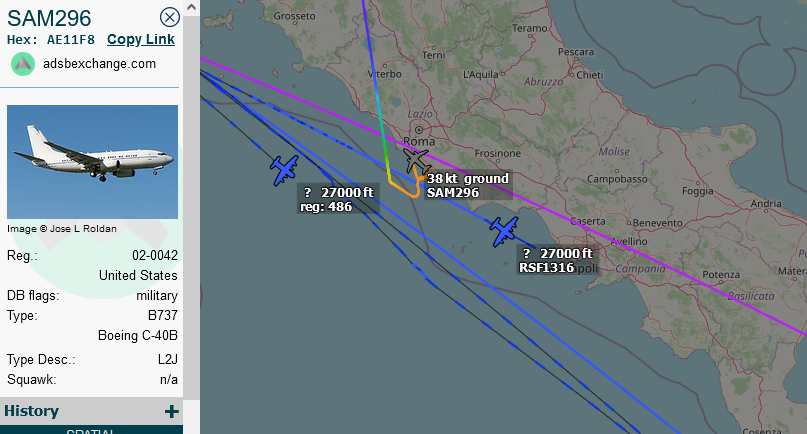Click the registration value 02-0042
The image size is (807, 434).
pyautogui.click(x=155, y=255)
